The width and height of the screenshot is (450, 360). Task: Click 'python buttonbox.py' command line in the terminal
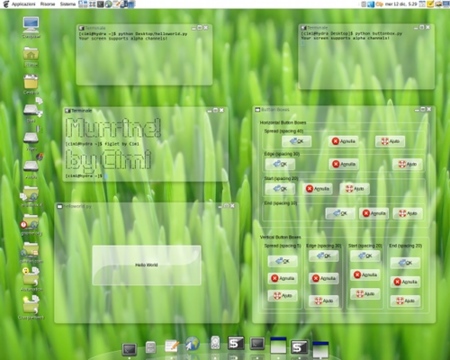pos(378,34)
